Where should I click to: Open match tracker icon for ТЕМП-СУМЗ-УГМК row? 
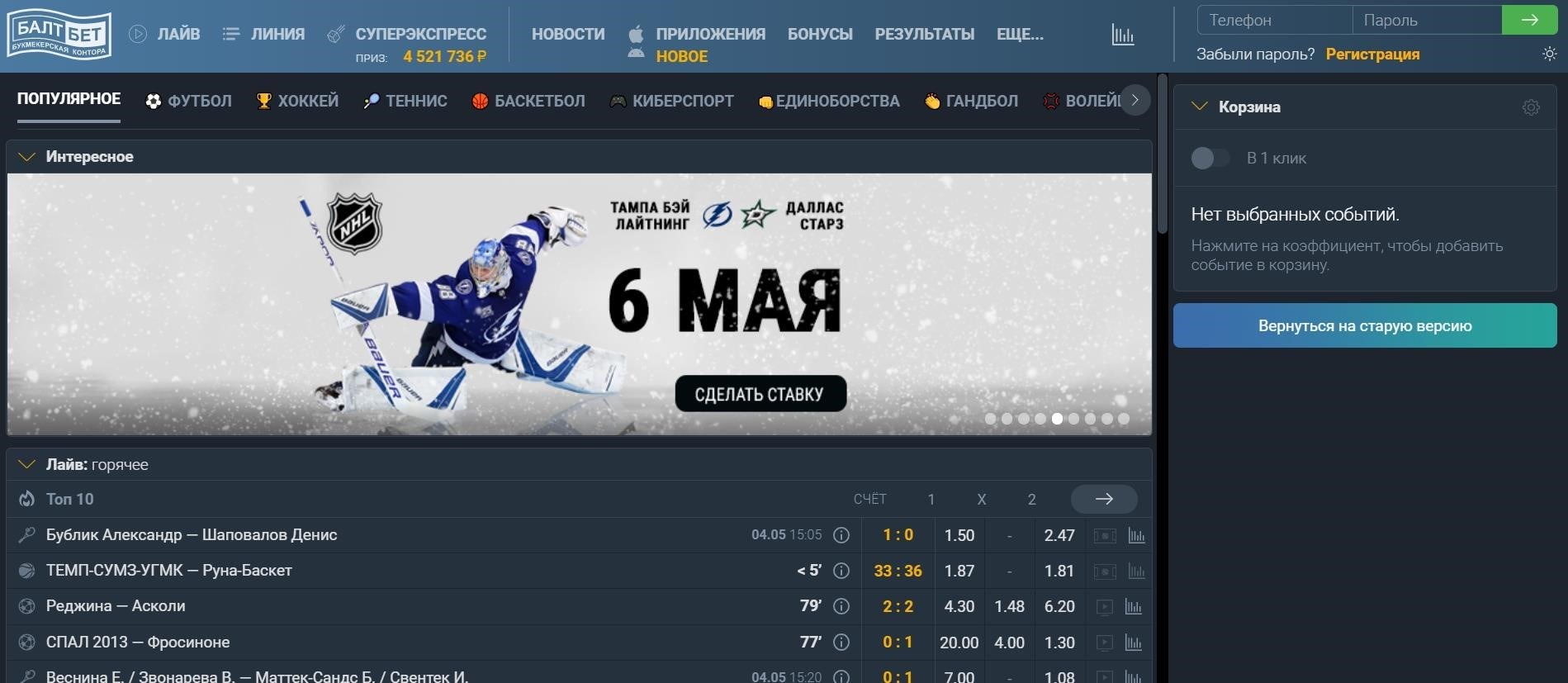tap(1105, 572)
